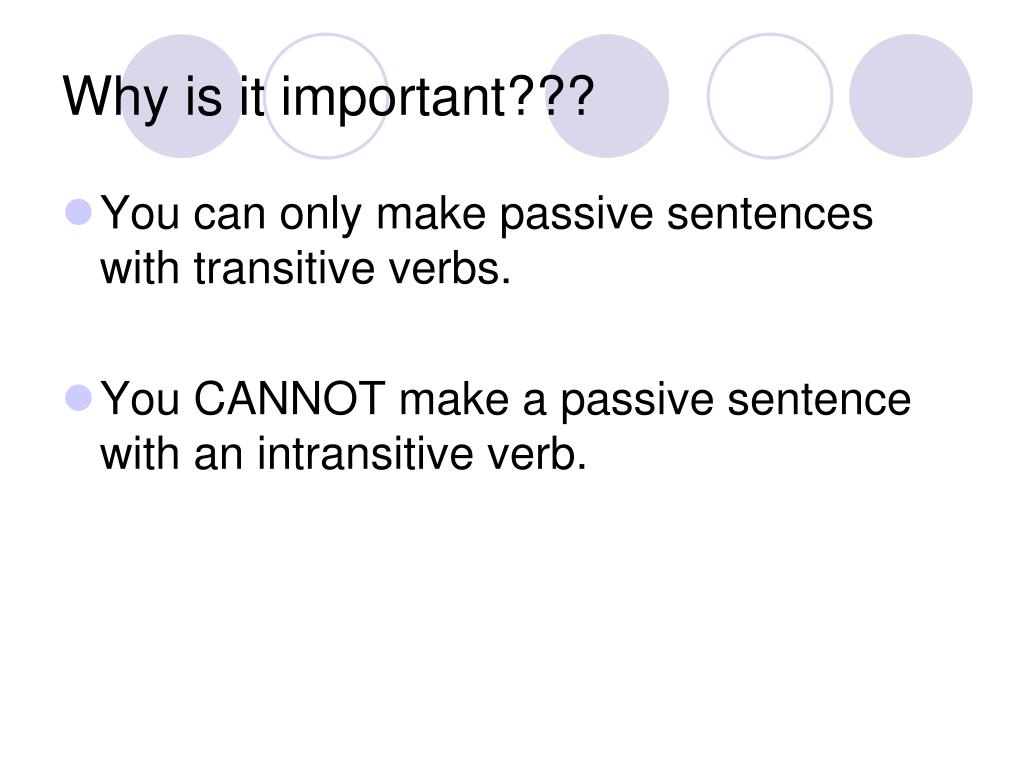The image size is (1024, 768).
Task: Select the outlined circle behind 'important'
Action: pos(326,96)
